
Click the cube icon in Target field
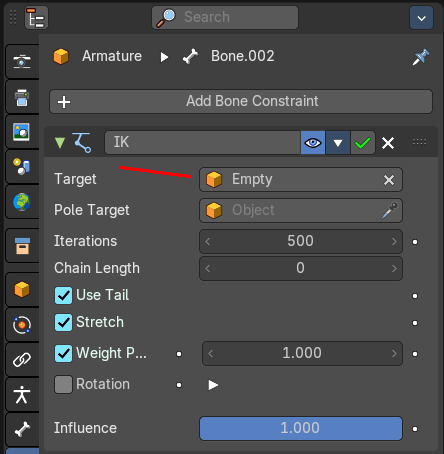(214, 180)
